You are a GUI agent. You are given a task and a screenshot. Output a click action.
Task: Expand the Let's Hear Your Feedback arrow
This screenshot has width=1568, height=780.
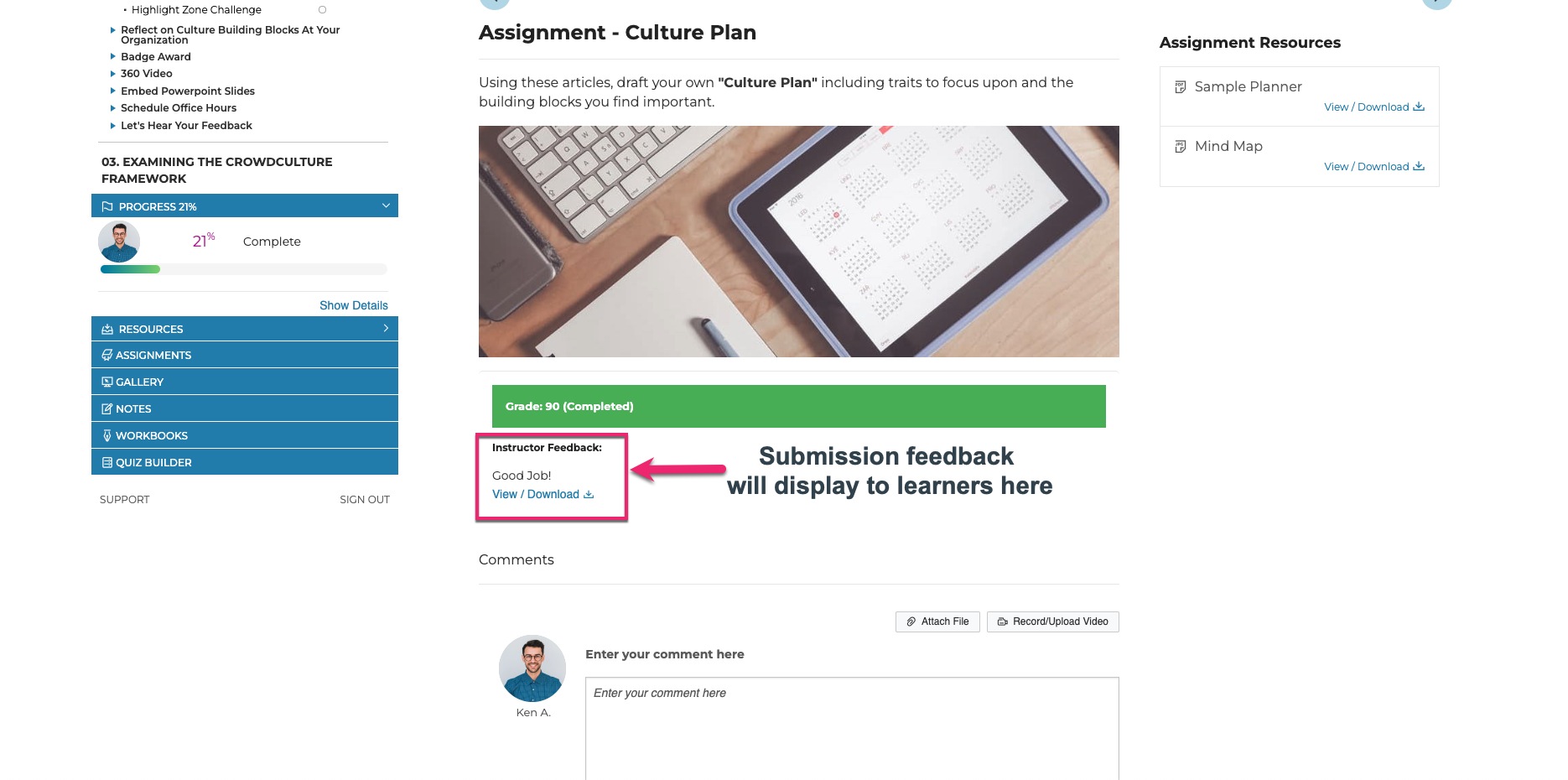pos(113,126)
